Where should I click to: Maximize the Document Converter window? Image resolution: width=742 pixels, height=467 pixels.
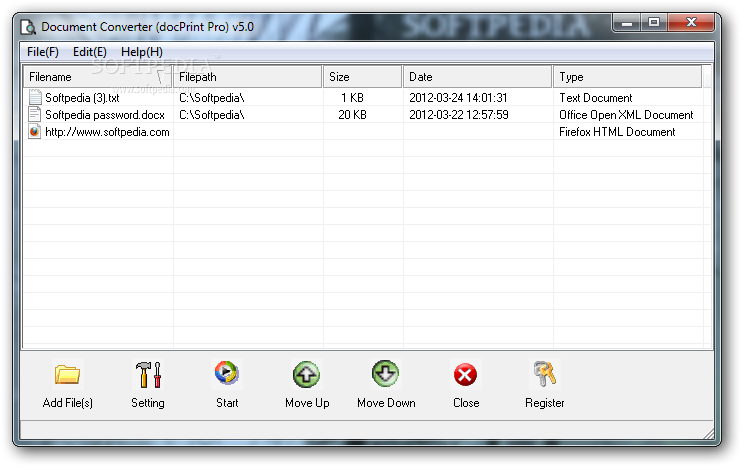654,22
